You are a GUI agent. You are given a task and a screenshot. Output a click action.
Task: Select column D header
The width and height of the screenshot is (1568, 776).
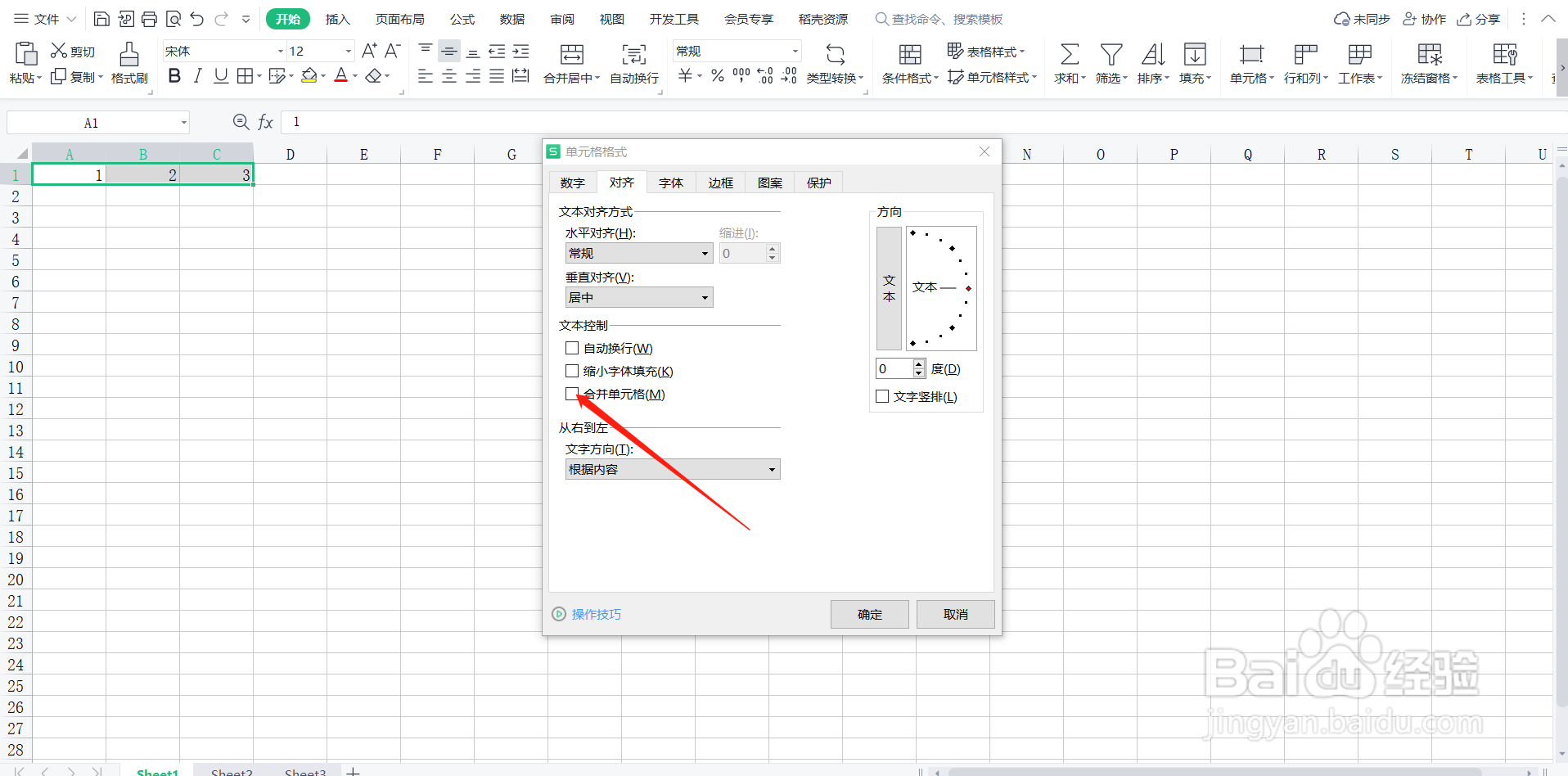[x=290, y=154]
